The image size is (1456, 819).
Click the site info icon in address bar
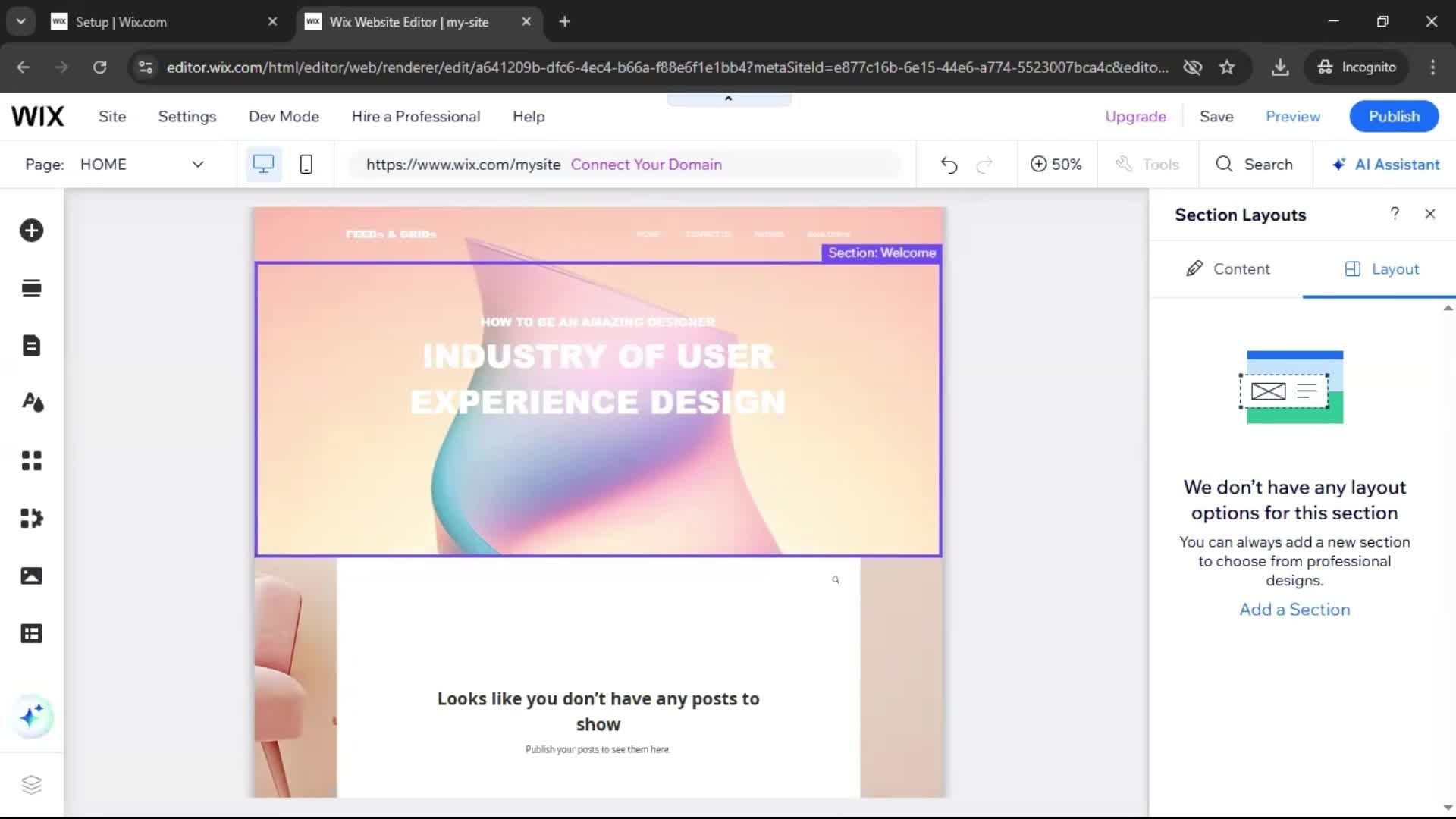click(x=145, y=67)
